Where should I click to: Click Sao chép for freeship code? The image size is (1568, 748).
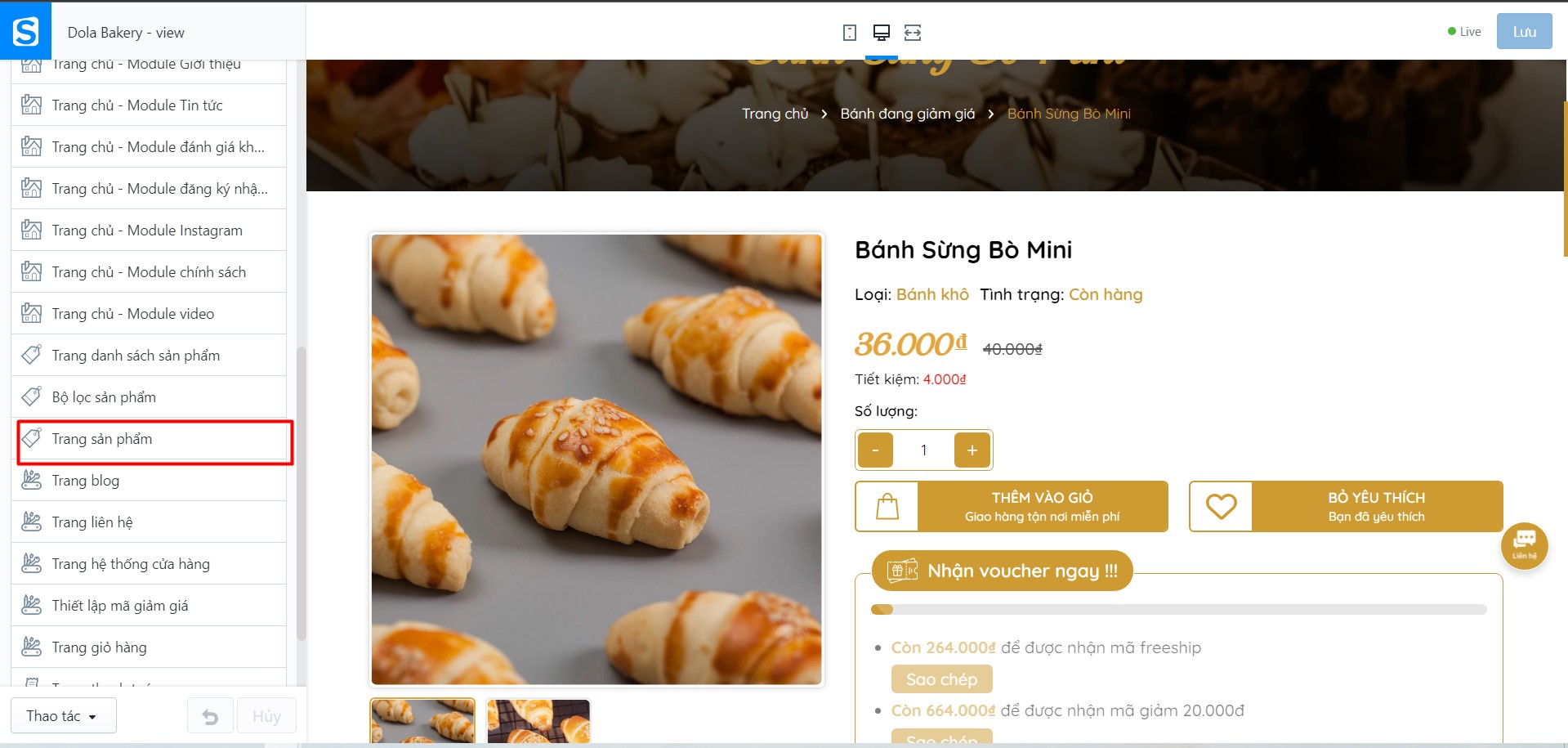941,679
